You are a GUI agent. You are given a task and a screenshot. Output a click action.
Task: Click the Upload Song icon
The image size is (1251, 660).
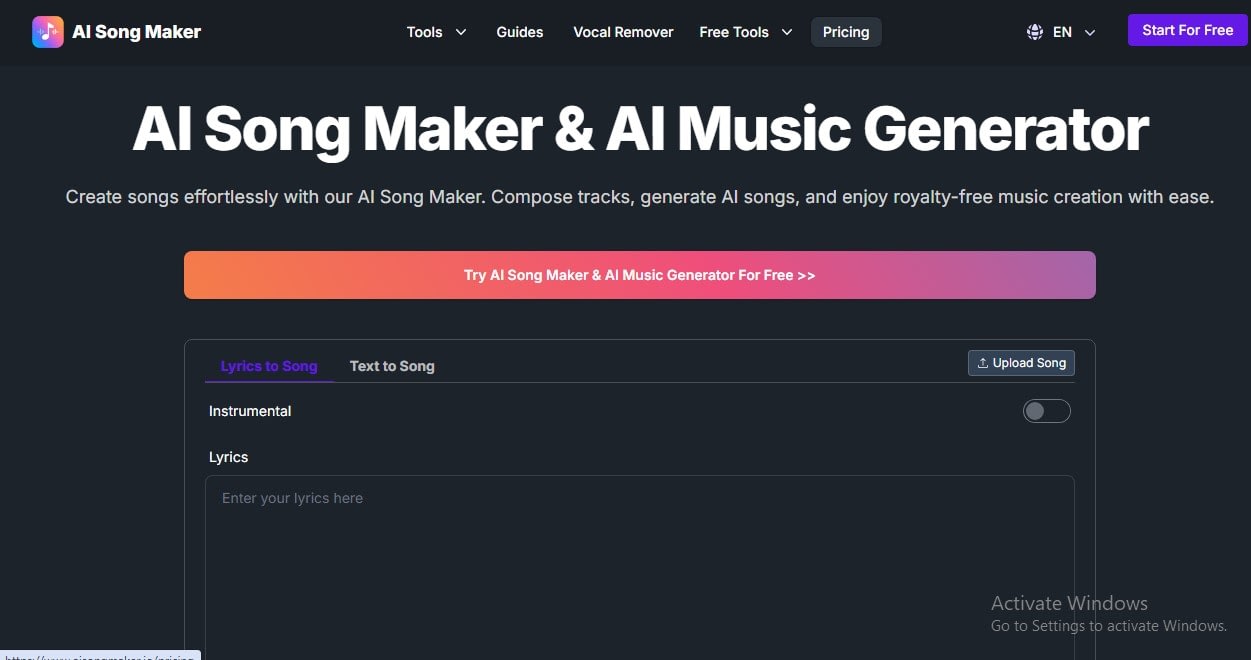click(x=983, y=362)
